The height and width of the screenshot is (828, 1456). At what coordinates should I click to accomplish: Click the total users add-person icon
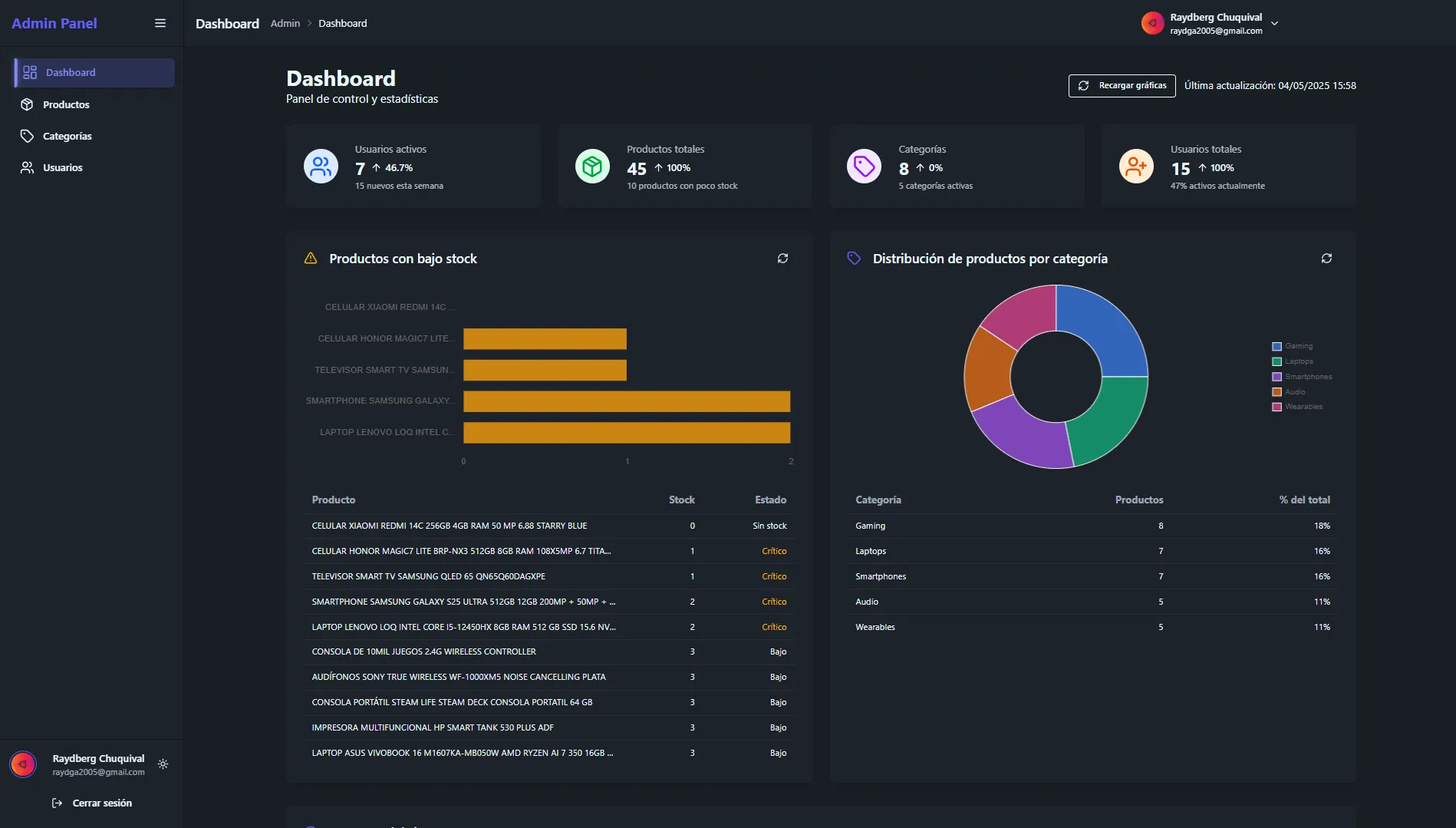[x=1136, y=167]
